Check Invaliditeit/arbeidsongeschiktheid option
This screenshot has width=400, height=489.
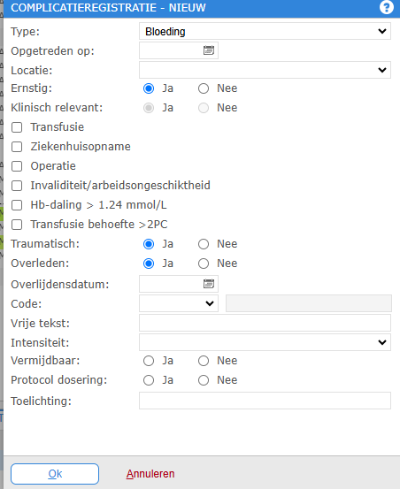pyautogui.click(x=17, y=186)
